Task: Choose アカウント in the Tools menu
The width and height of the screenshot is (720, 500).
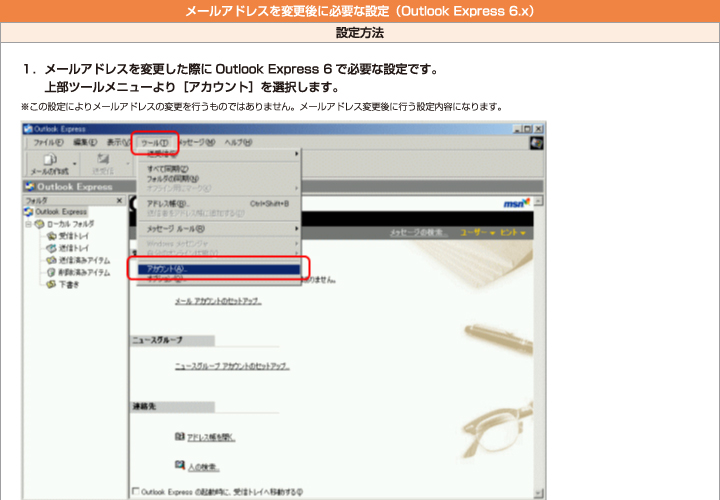Action: [219, 269]
